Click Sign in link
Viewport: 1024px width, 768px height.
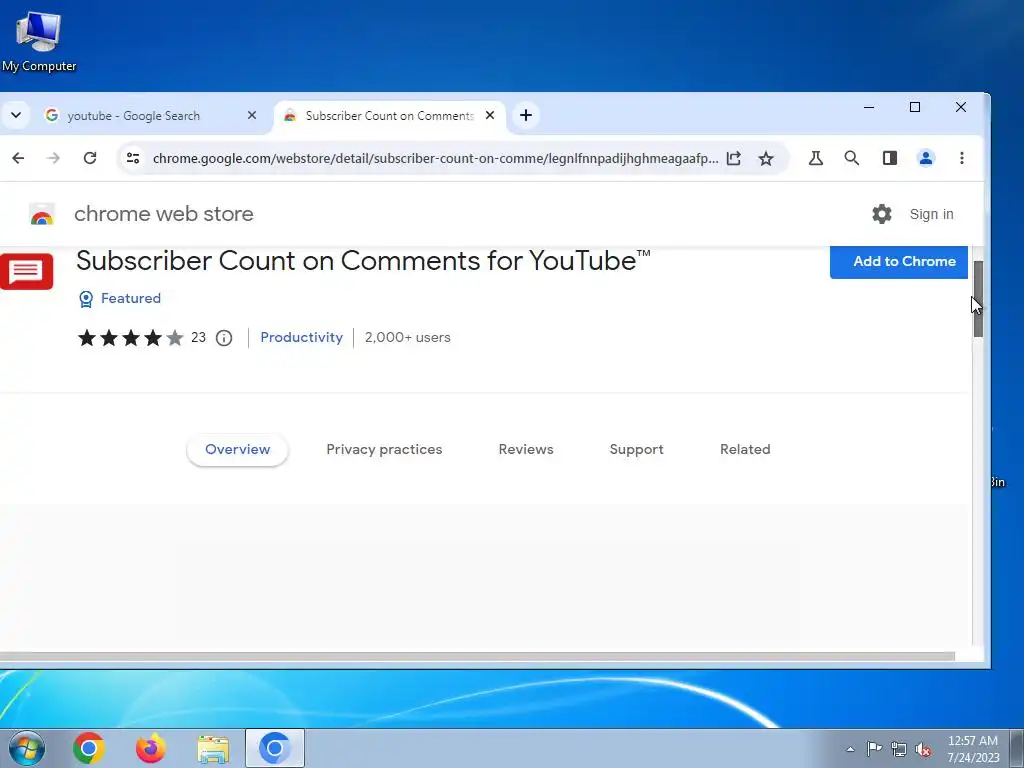coord(931,214)
